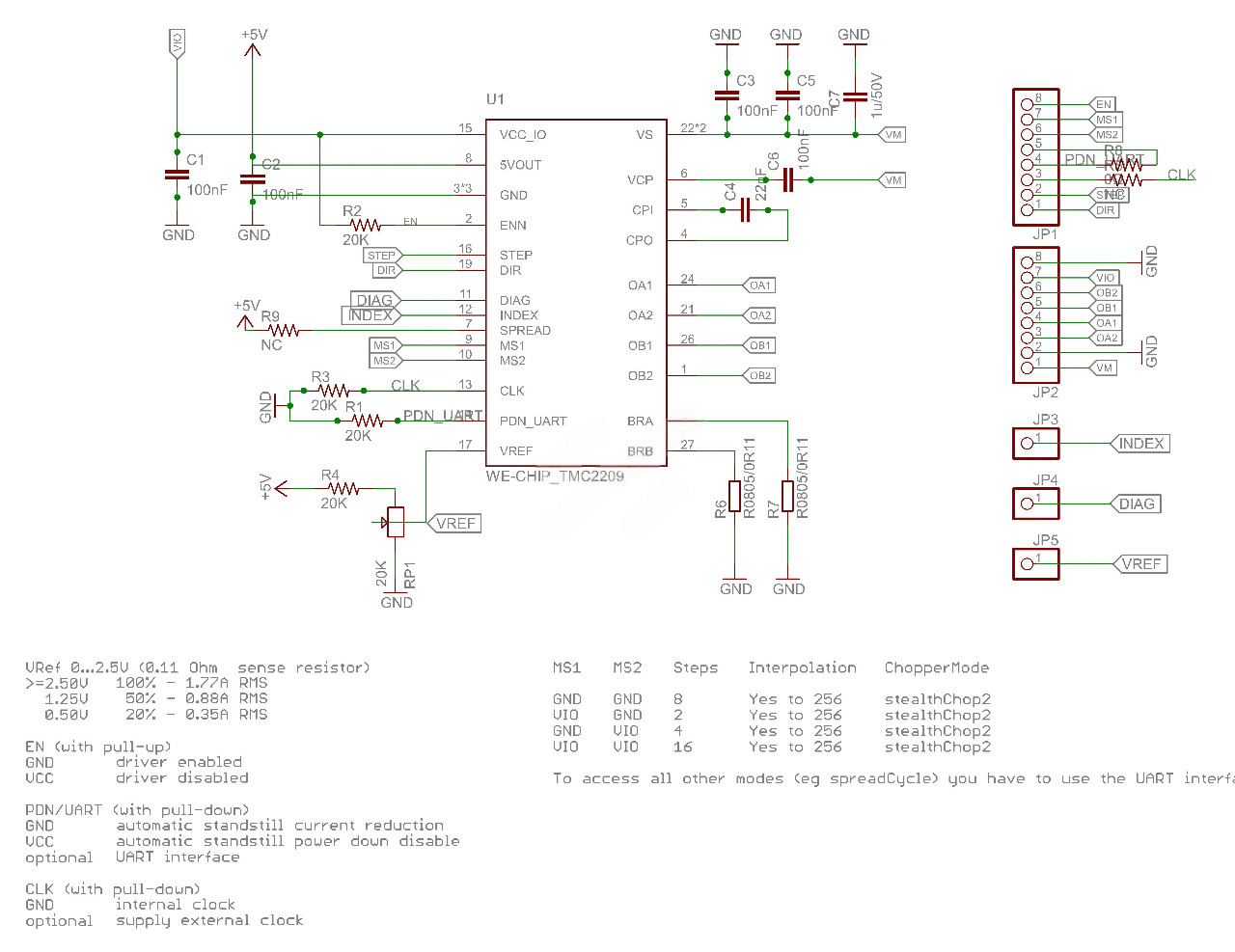Image resolution: width=1235 pixels, height=952 pixels.
Task: Select resistor R2 on the ENN line
Action: tap(365, 226)
